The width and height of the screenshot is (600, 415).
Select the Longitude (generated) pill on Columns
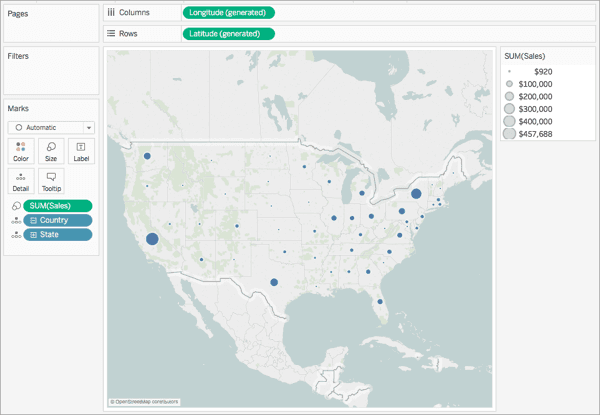[x=228, y=13]
